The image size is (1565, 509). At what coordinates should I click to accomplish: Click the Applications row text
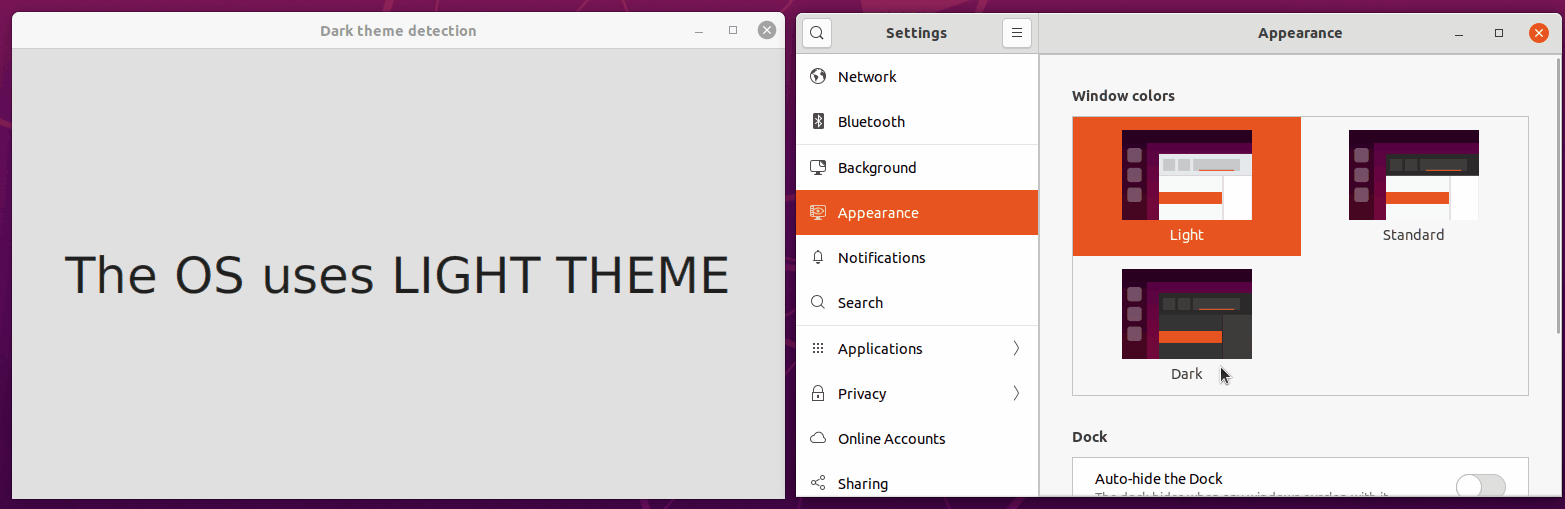[880, 349]
